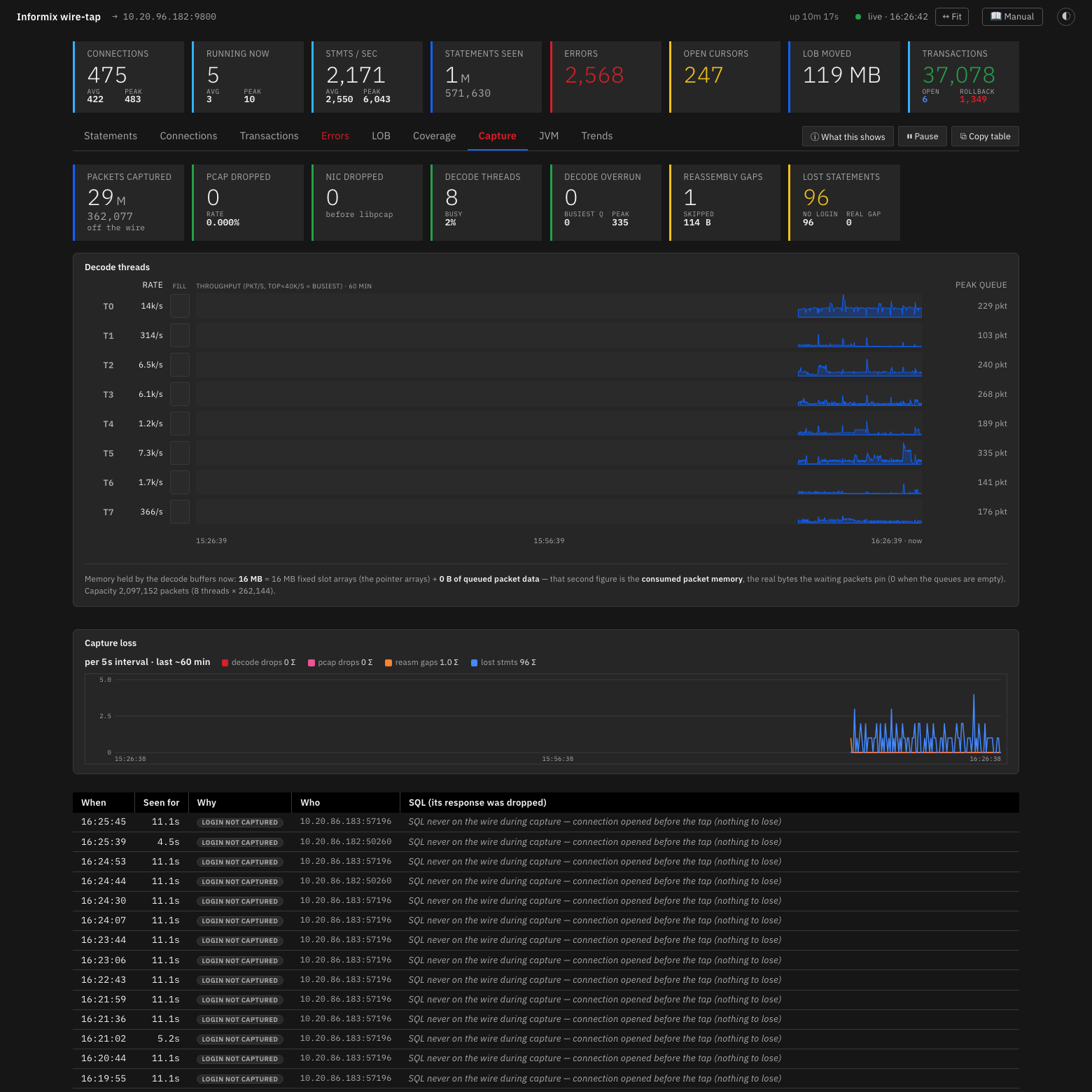The image size is (1092, 1092).
Task: Open the What this shows info
Action: 848,136
